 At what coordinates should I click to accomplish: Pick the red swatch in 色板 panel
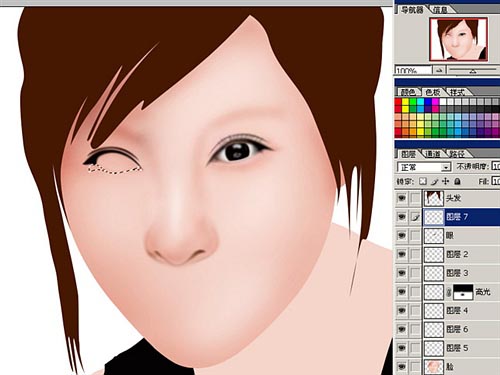click(398, 102)
